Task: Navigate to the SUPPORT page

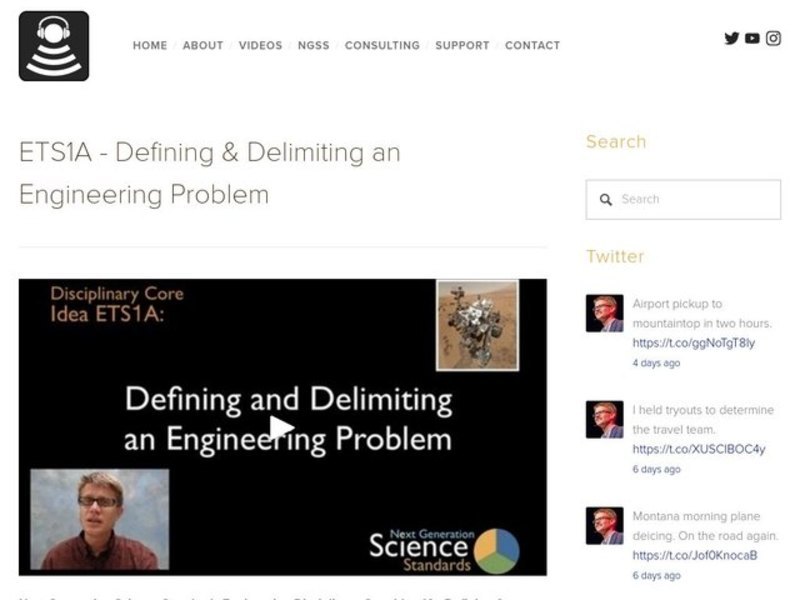Action: tap(462, 45)
